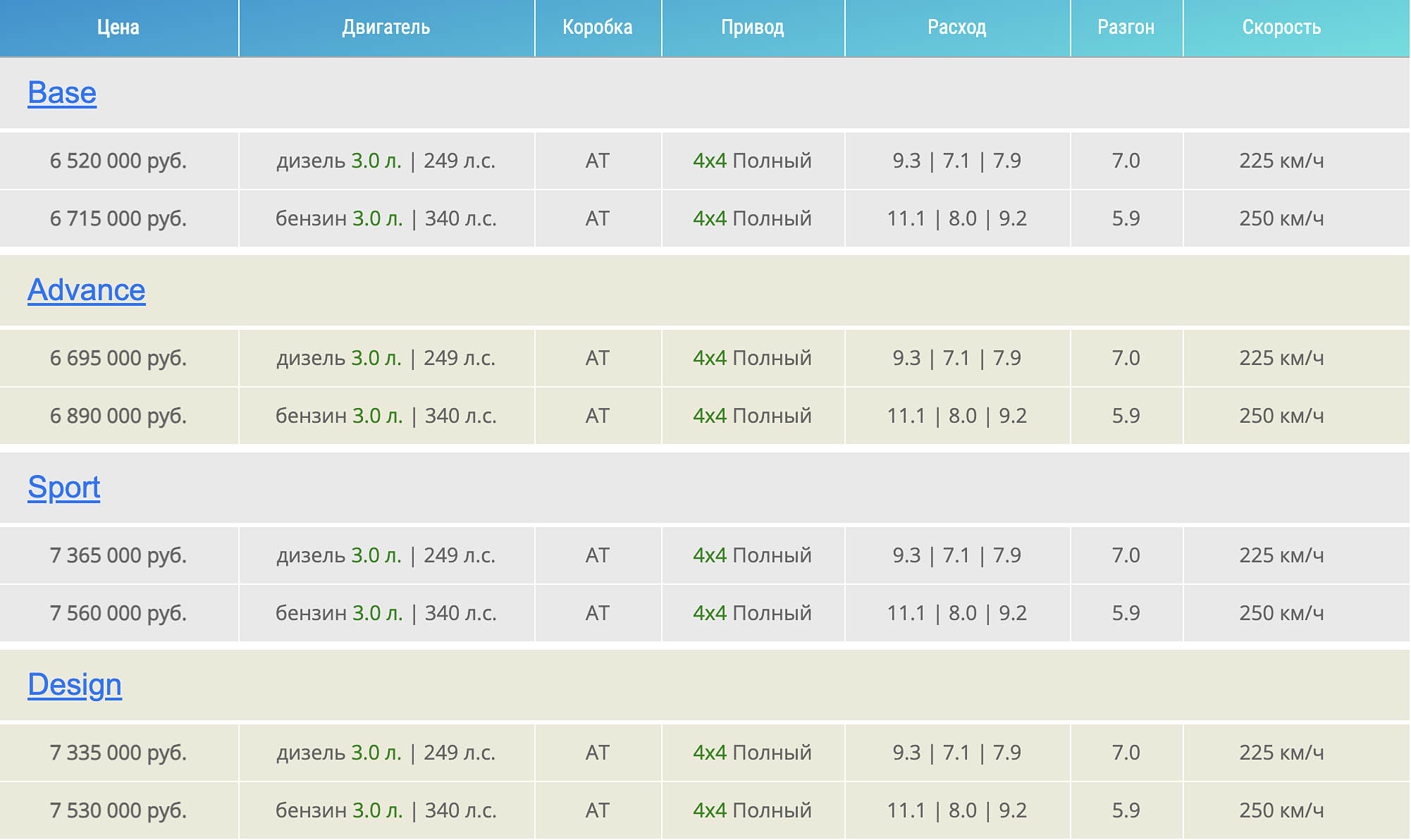Click the 6 890 000 руб. price
The width and height of the screenshot is (1411, 840).
(x=118, y=416)
